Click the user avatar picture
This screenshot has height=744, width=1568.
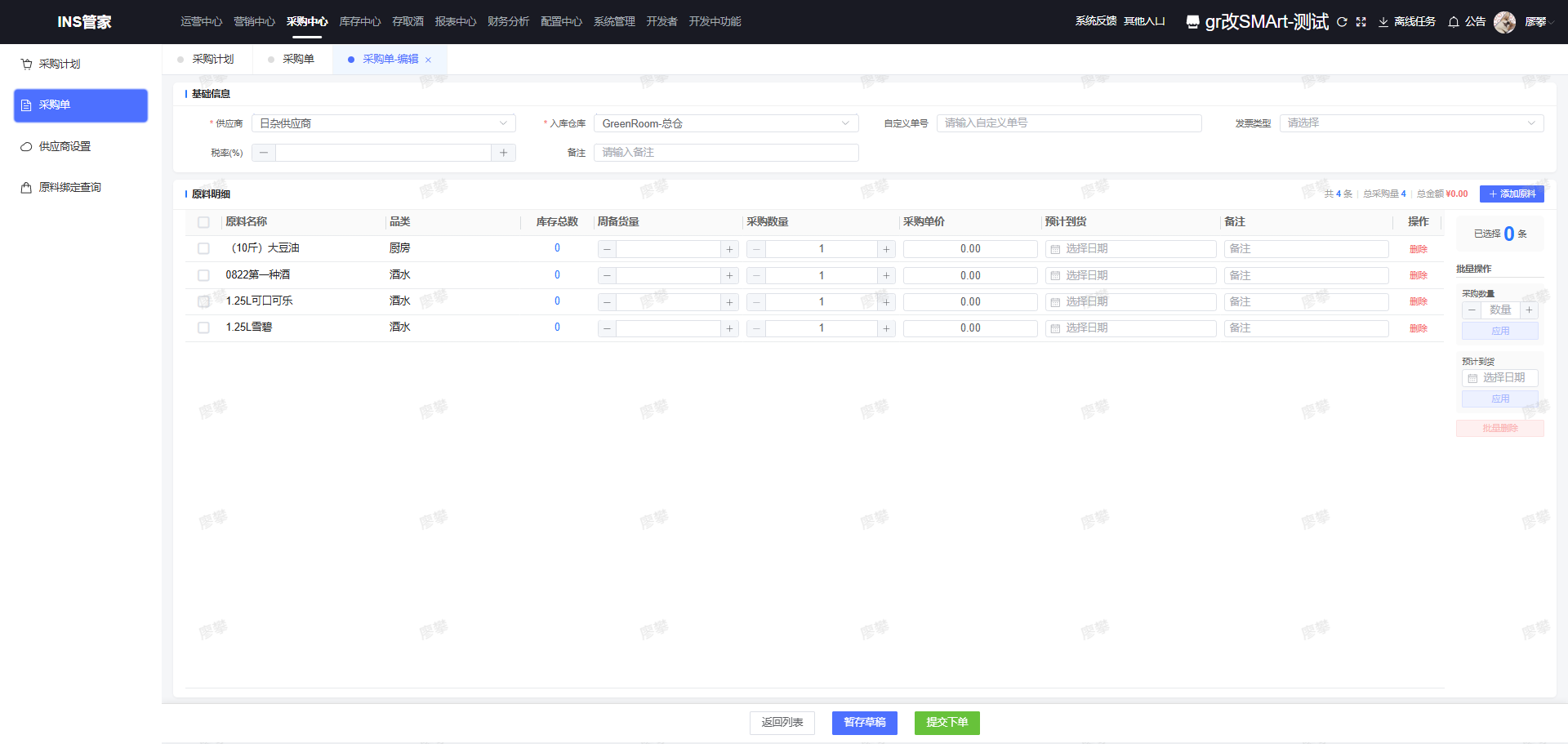coord(1504,22)
